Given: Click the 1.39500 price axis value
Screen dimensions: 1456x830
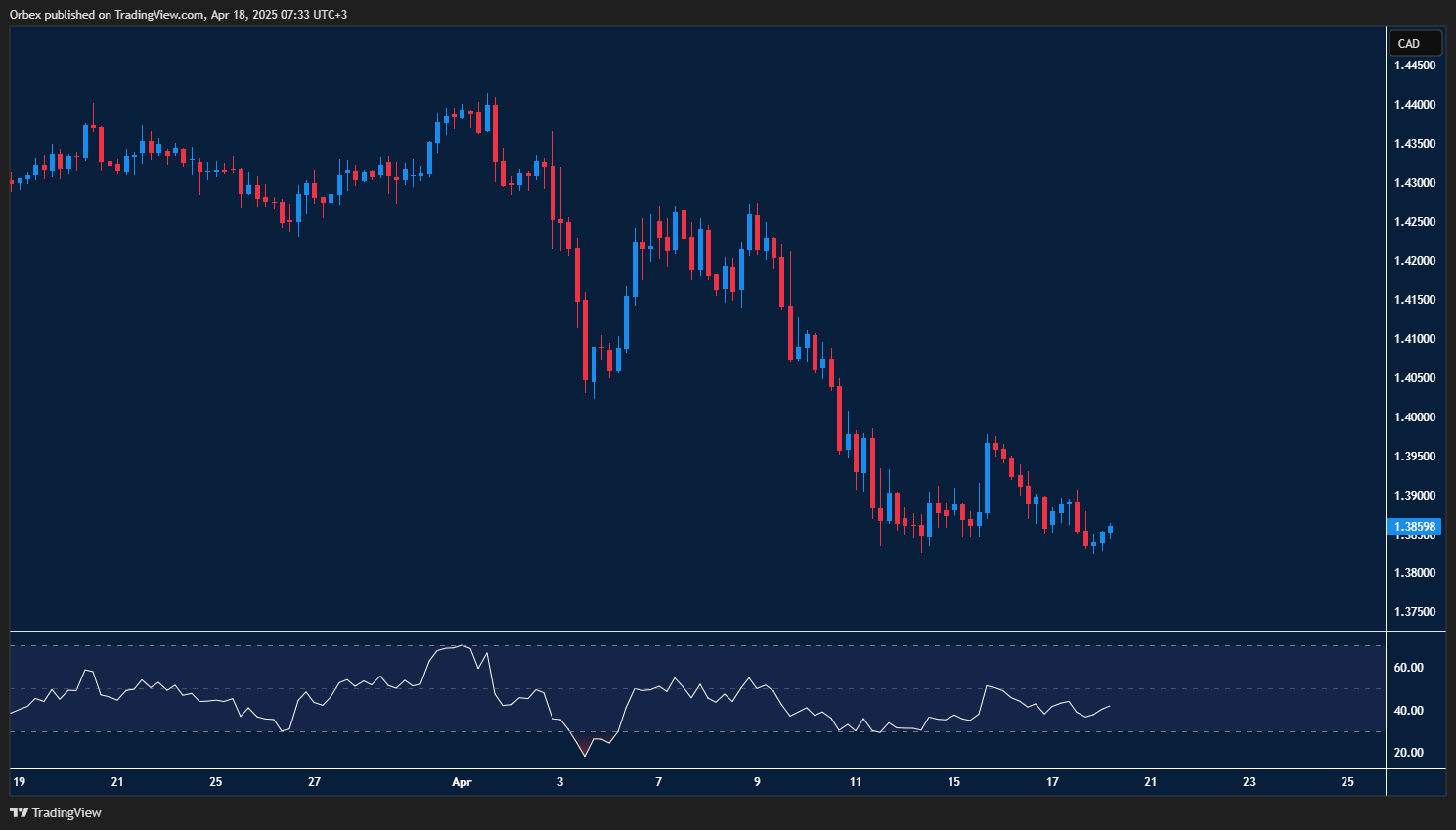Looking at the screenshot, I should click(1415, 457).
